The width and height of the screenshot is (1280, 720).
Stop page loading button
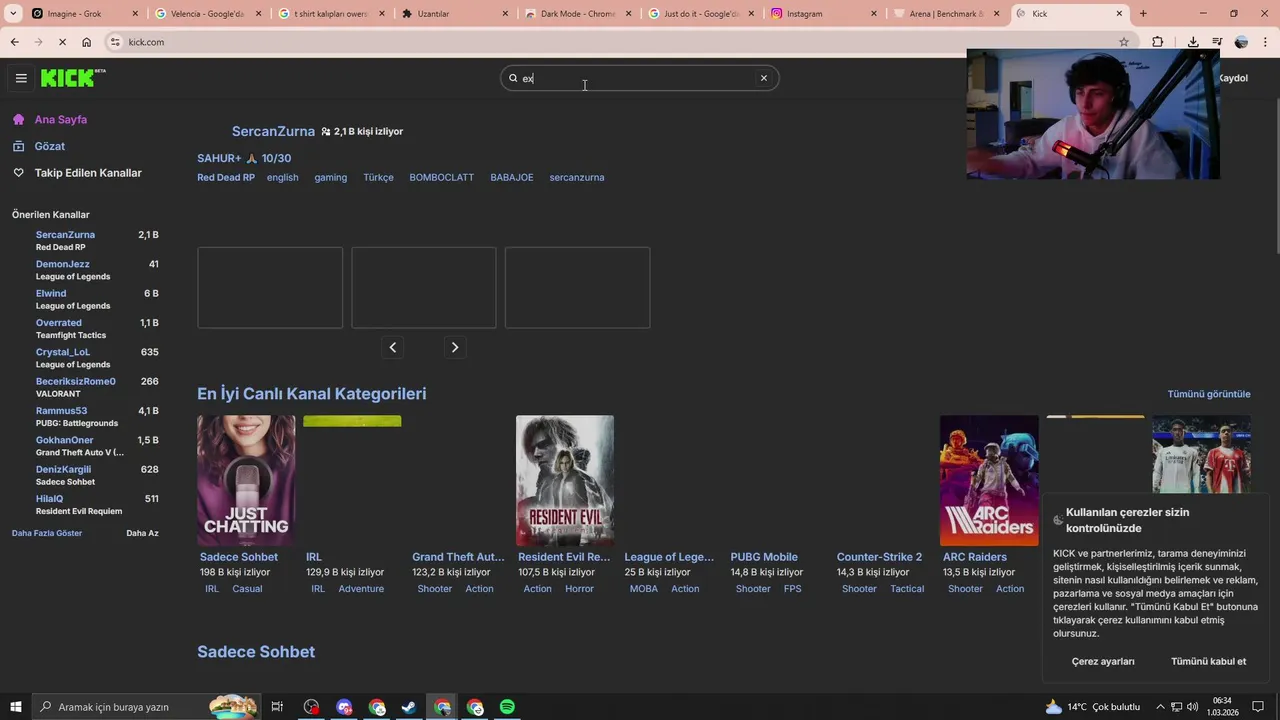click(62, 42)
